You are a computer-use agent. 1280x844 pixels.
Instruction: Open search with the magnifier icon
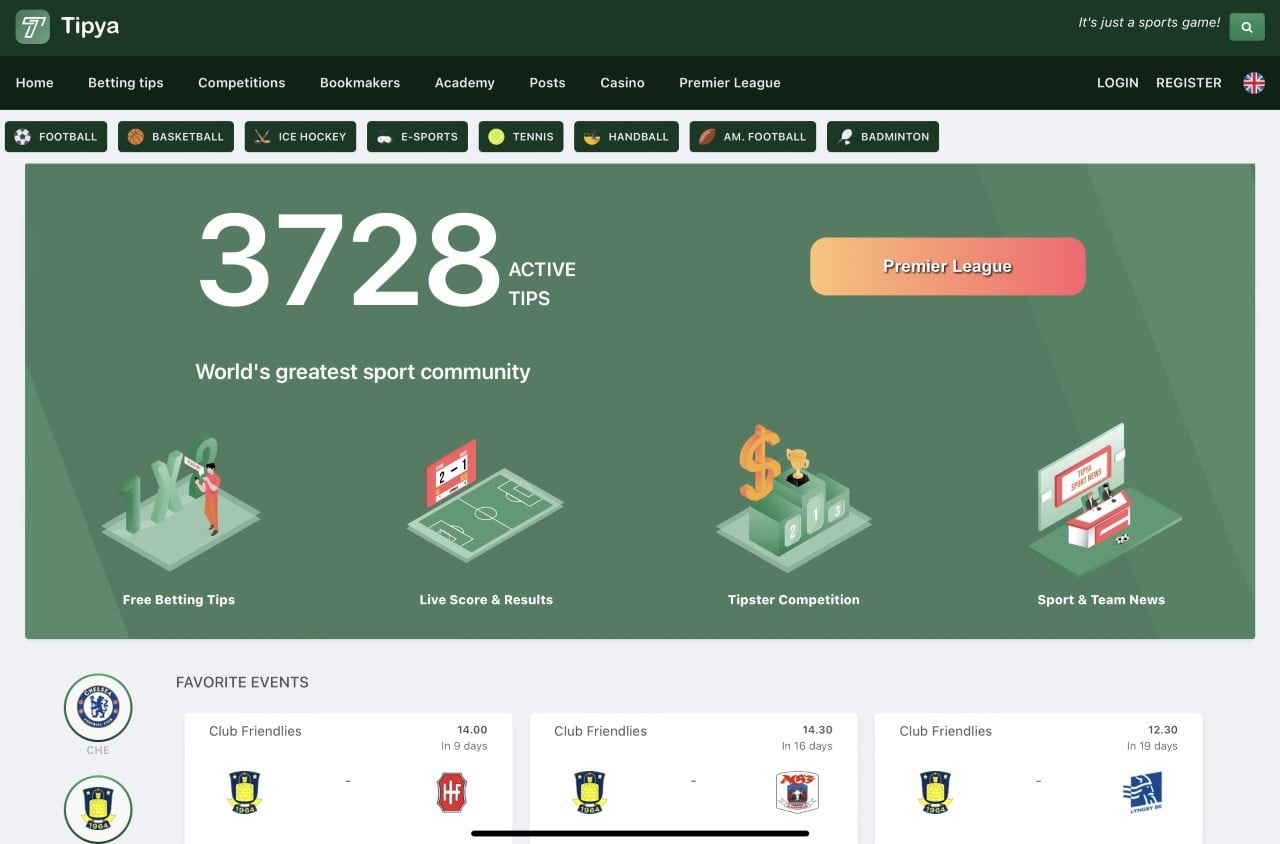[1246, 27]
